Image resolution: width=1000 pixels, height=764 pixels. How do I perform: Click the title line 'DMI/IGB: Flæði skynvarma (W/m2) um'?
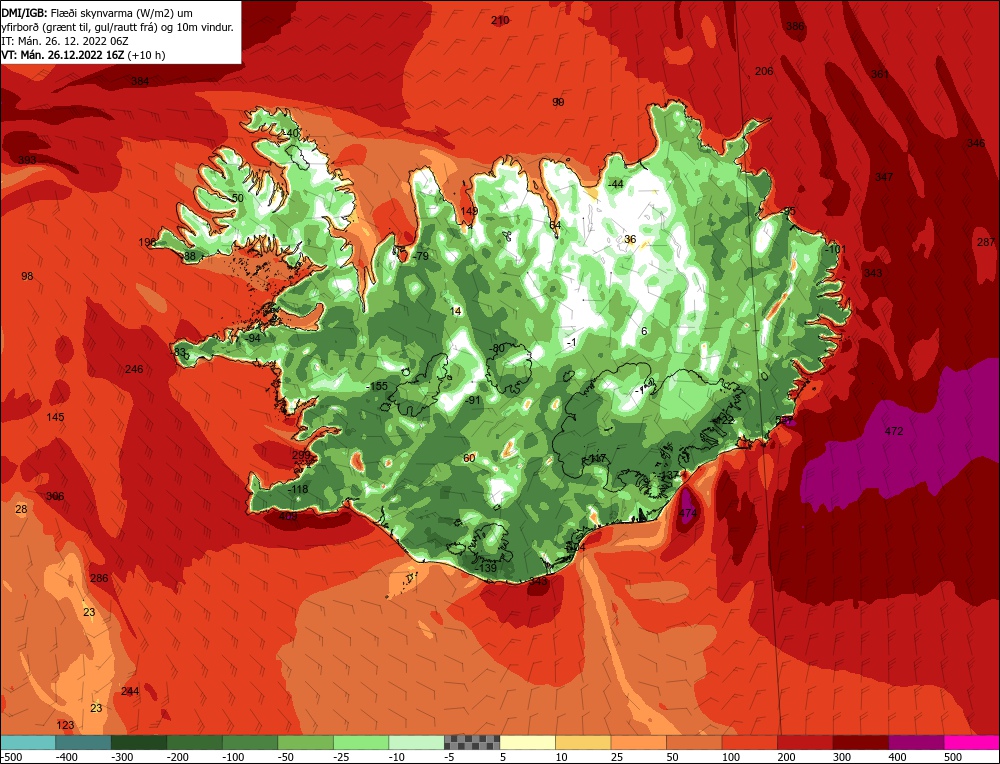coord(98,13)
